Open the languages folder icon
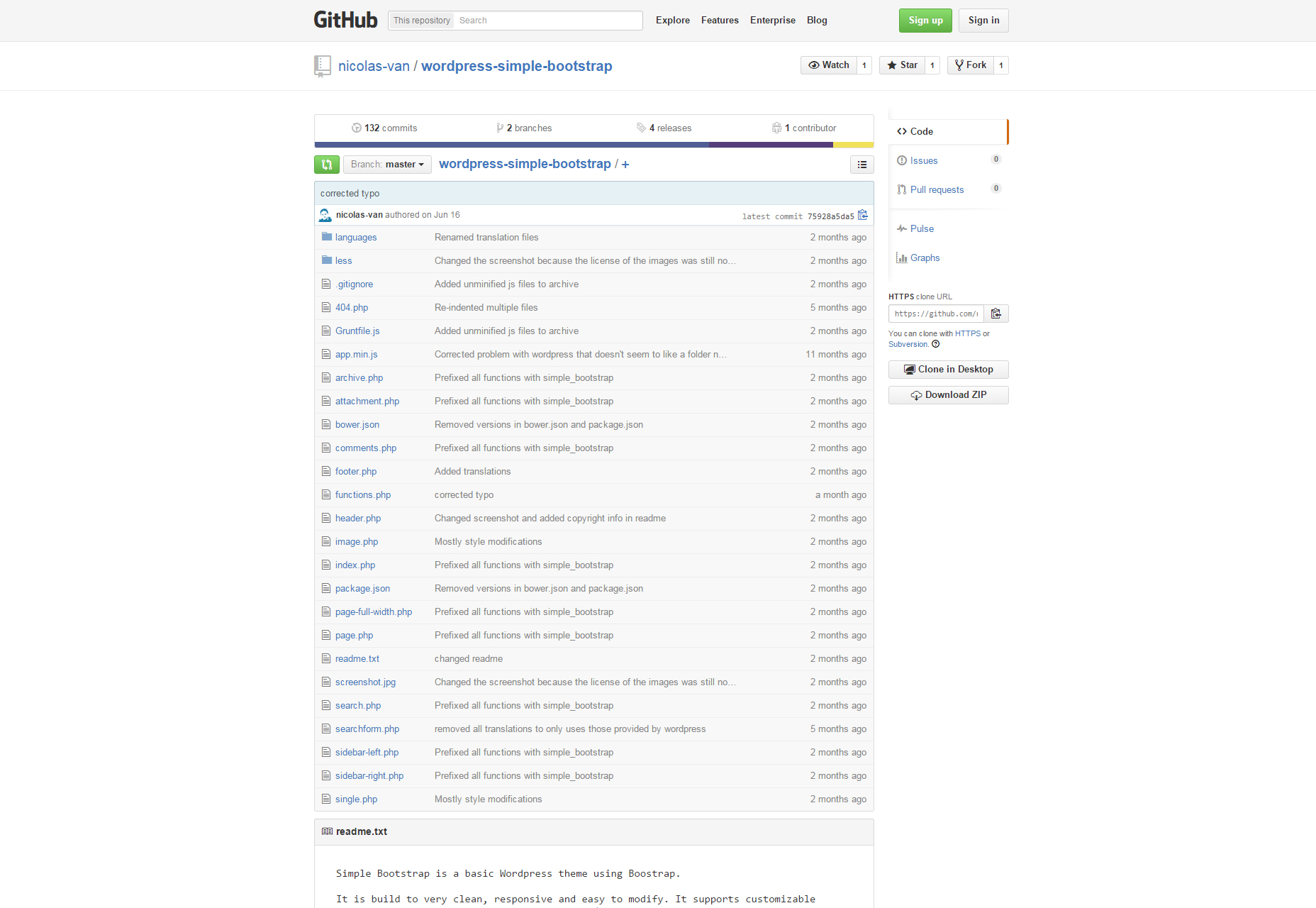 pos(327,237)
